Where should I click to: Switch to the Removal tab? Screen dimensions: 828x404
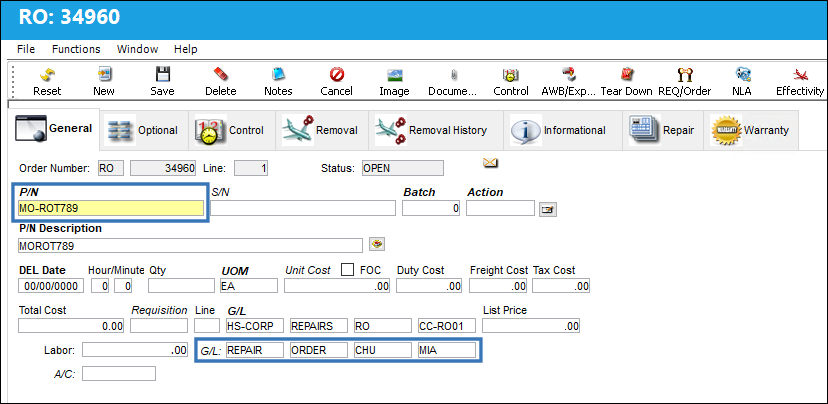pyautogui.click(x=322, y=130)
